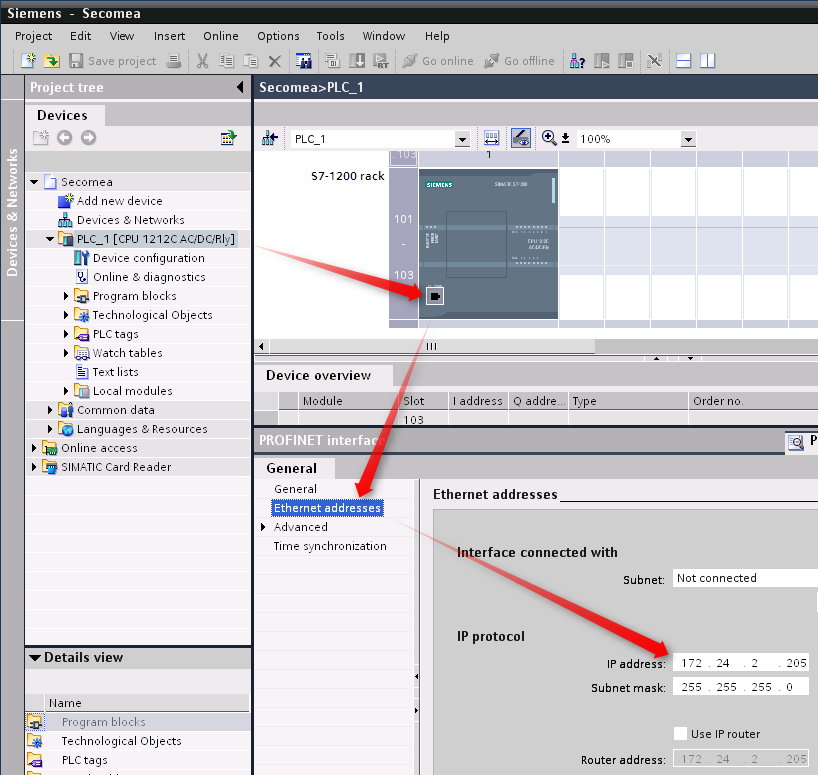Click Go online in toolbar

coord(438,61)
